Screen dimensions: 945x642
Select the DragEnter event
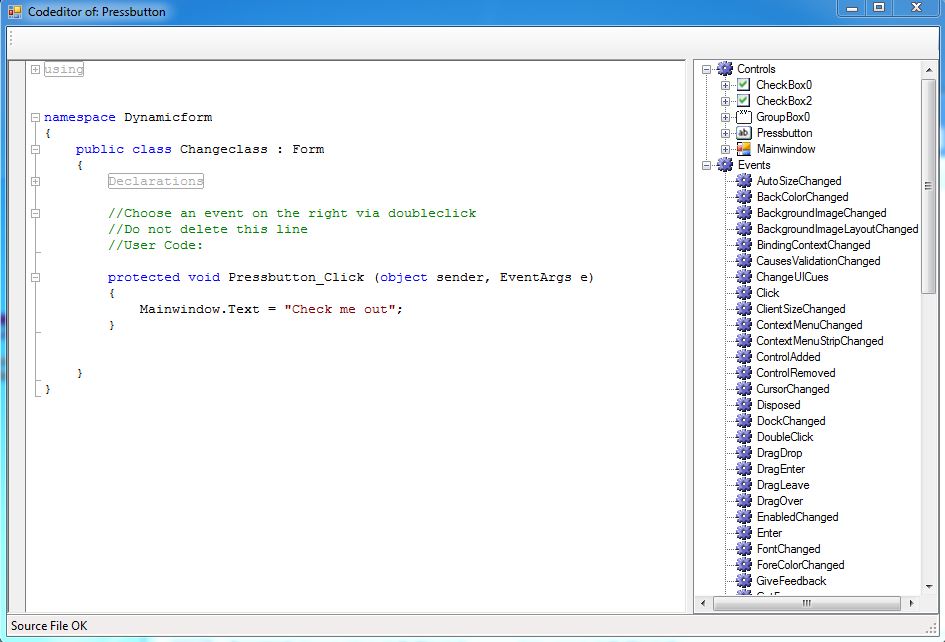(780, 469)
